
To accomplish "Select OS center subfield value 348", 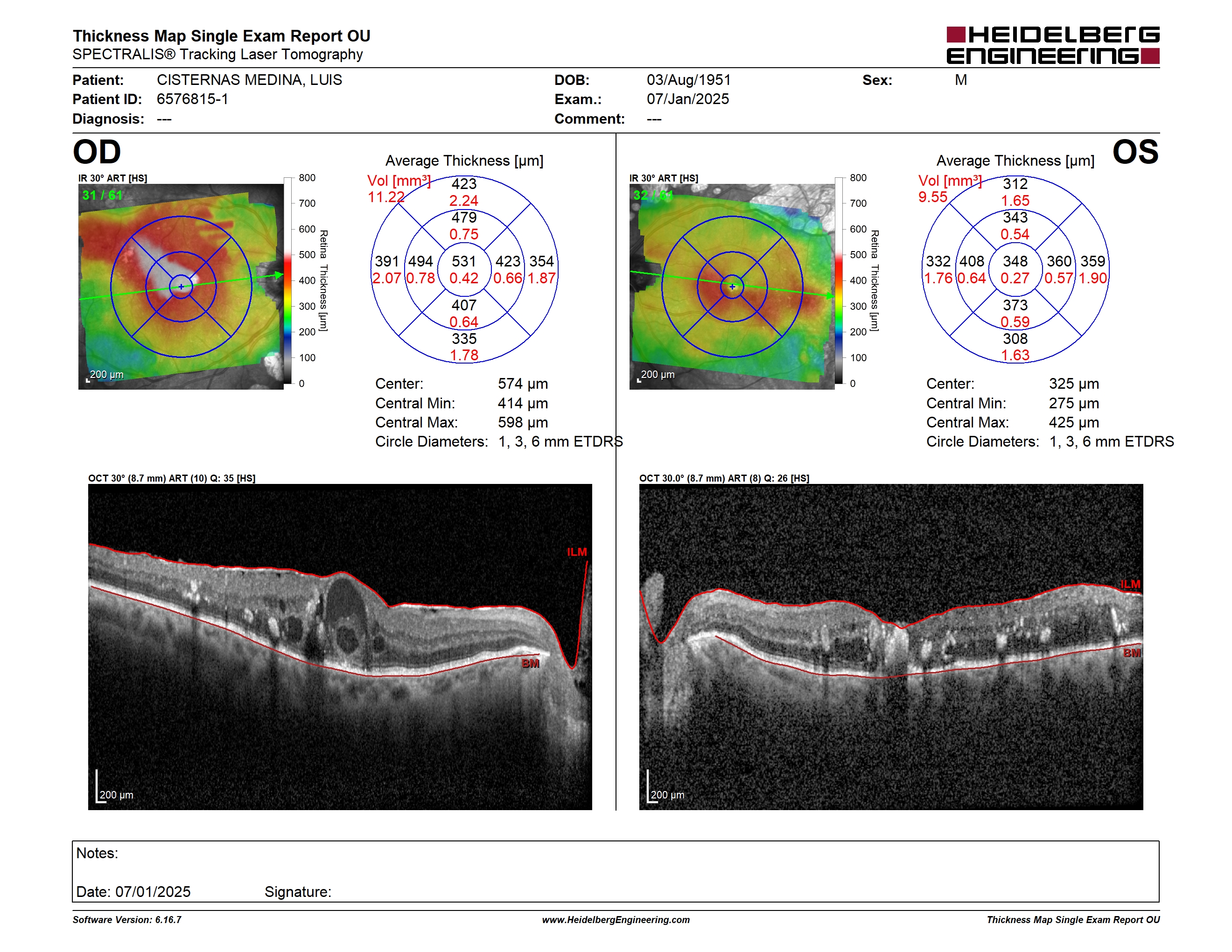I will pos(1015,261).
